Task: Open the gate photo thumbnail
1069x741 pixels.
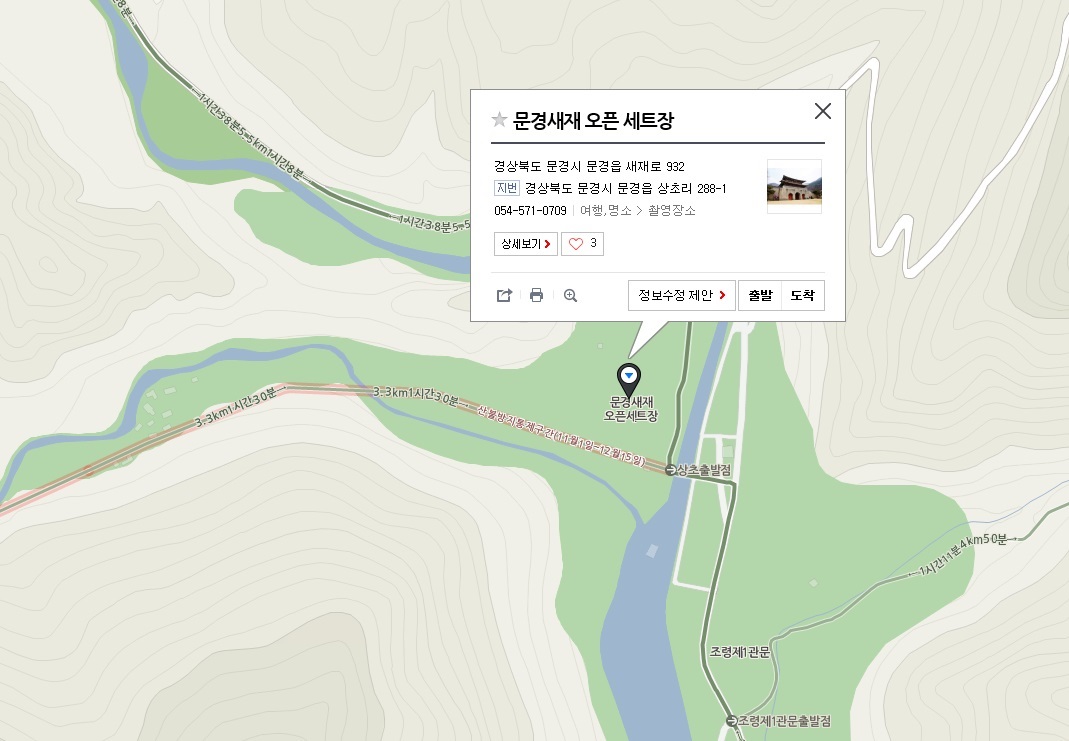Action: tap(794, 186)
